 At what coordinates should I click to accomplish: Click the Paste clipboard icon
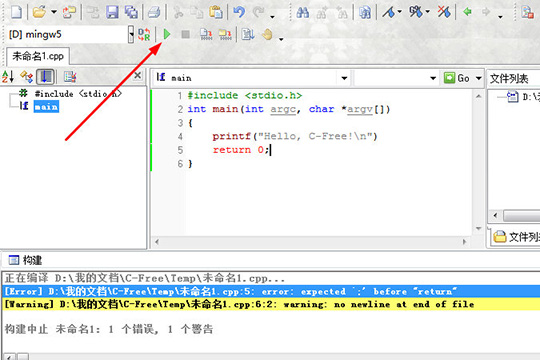tap(216, 12)
